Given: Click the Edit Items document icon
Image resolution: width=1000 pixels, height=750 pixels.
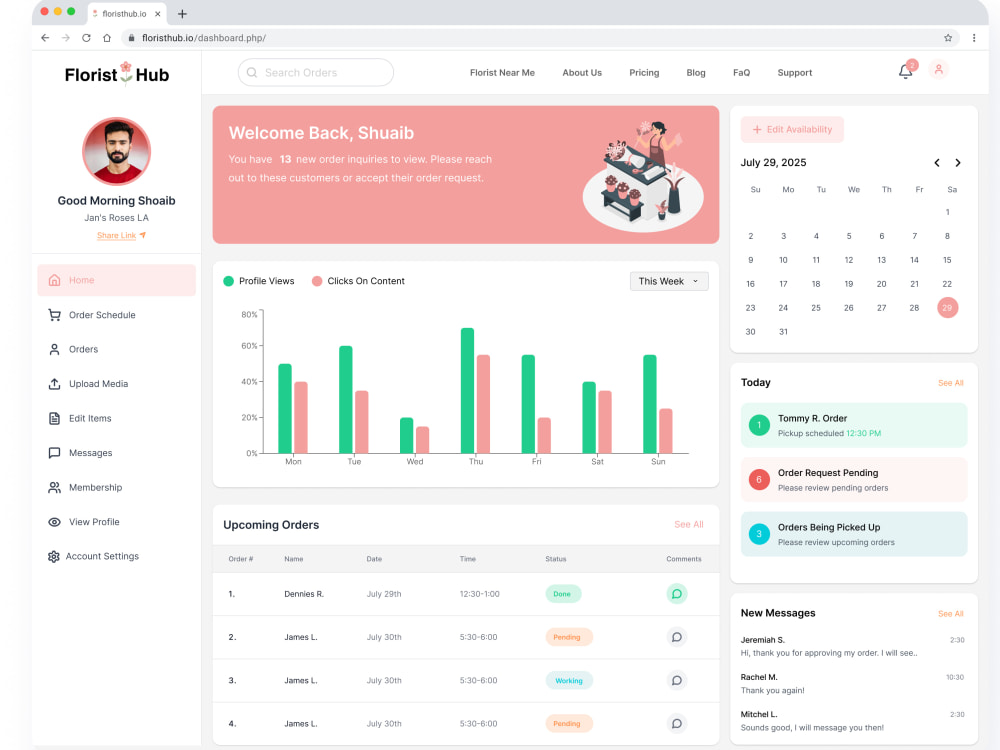Looking at the screenshot, I should point(54,418).
